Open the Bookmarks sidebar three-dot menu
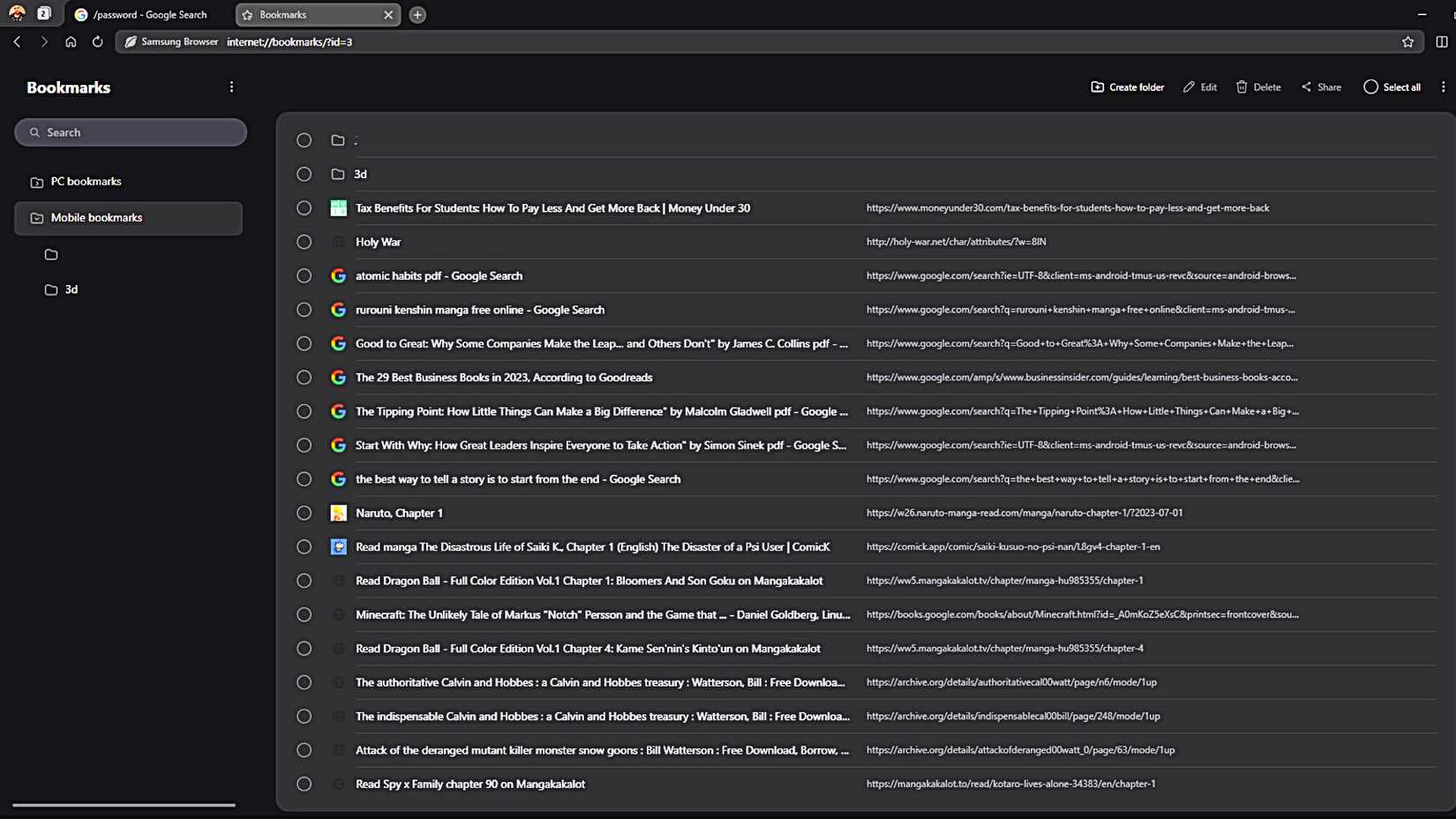The width and height of the screenshot is (1456, 819). [x=231, y=86]
